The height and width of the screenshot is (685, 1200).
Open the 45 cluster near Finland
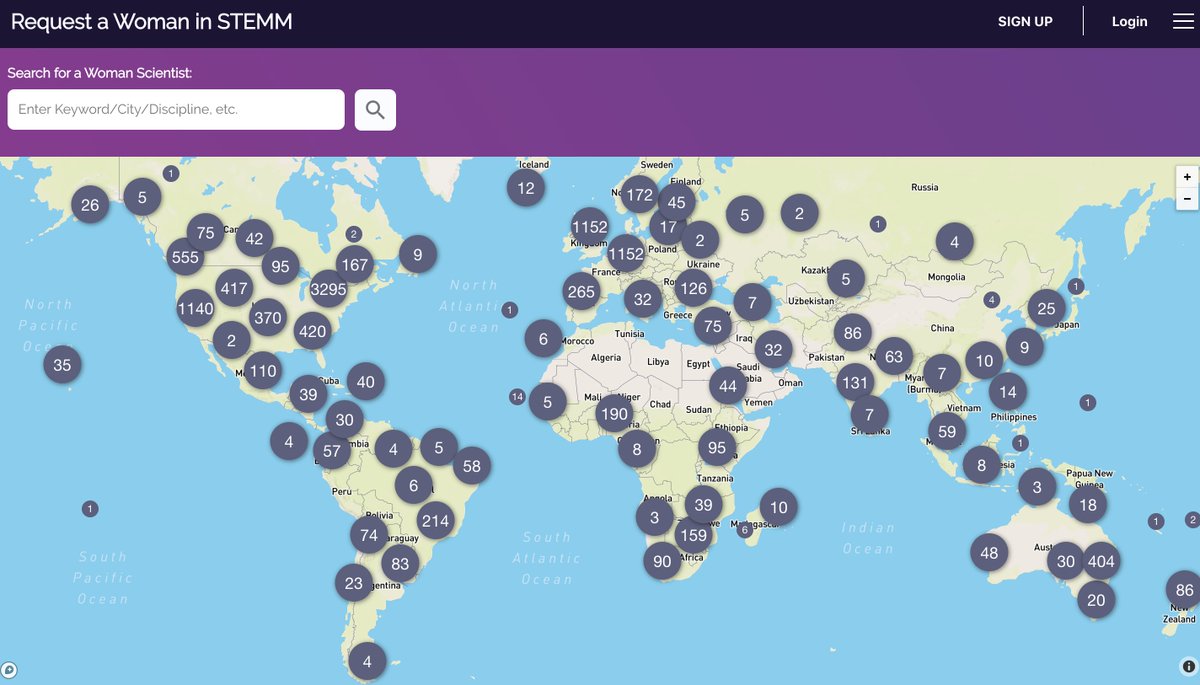coord(676,203)
